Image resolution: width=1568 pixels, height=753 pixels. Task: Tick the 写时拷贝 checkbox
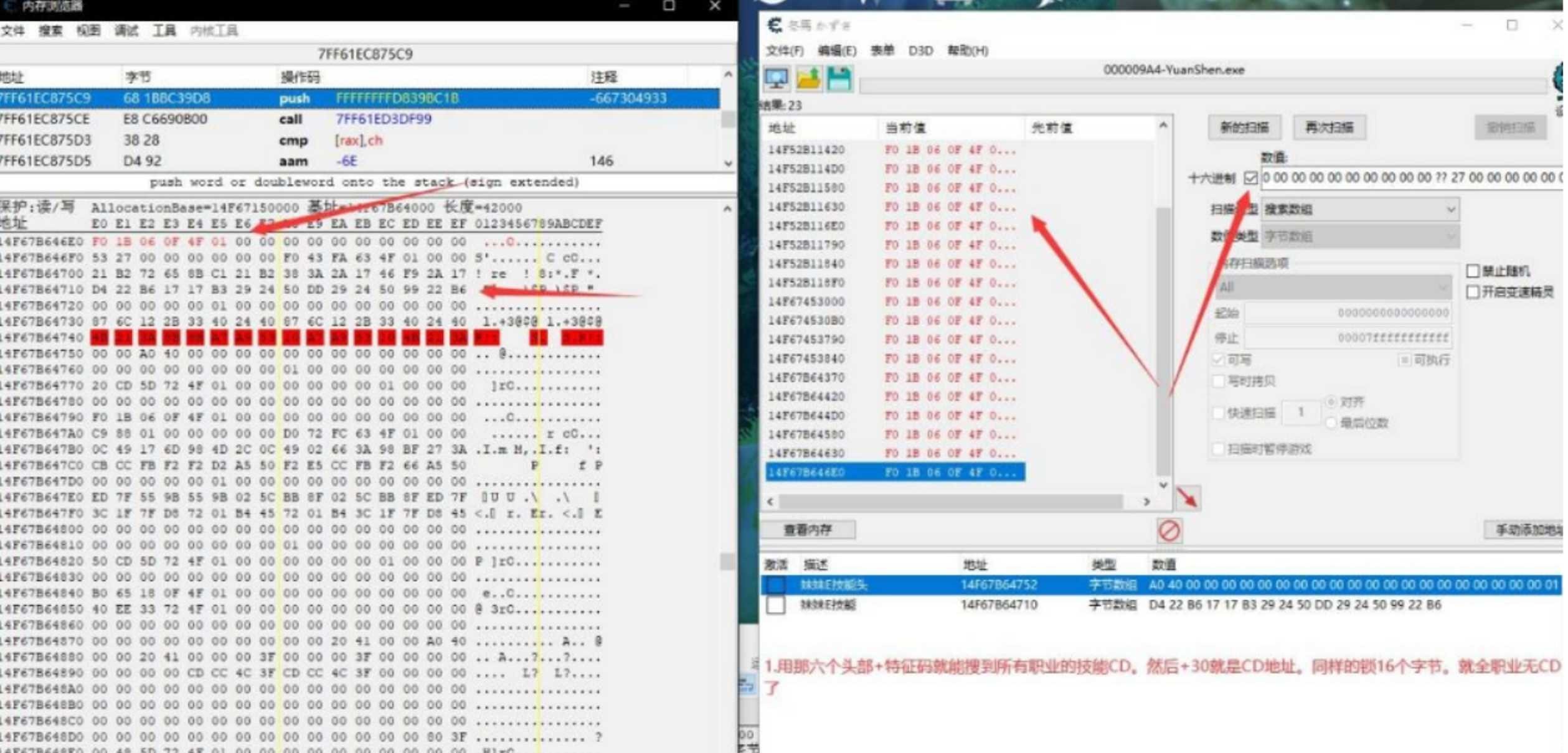[1219, 381]
